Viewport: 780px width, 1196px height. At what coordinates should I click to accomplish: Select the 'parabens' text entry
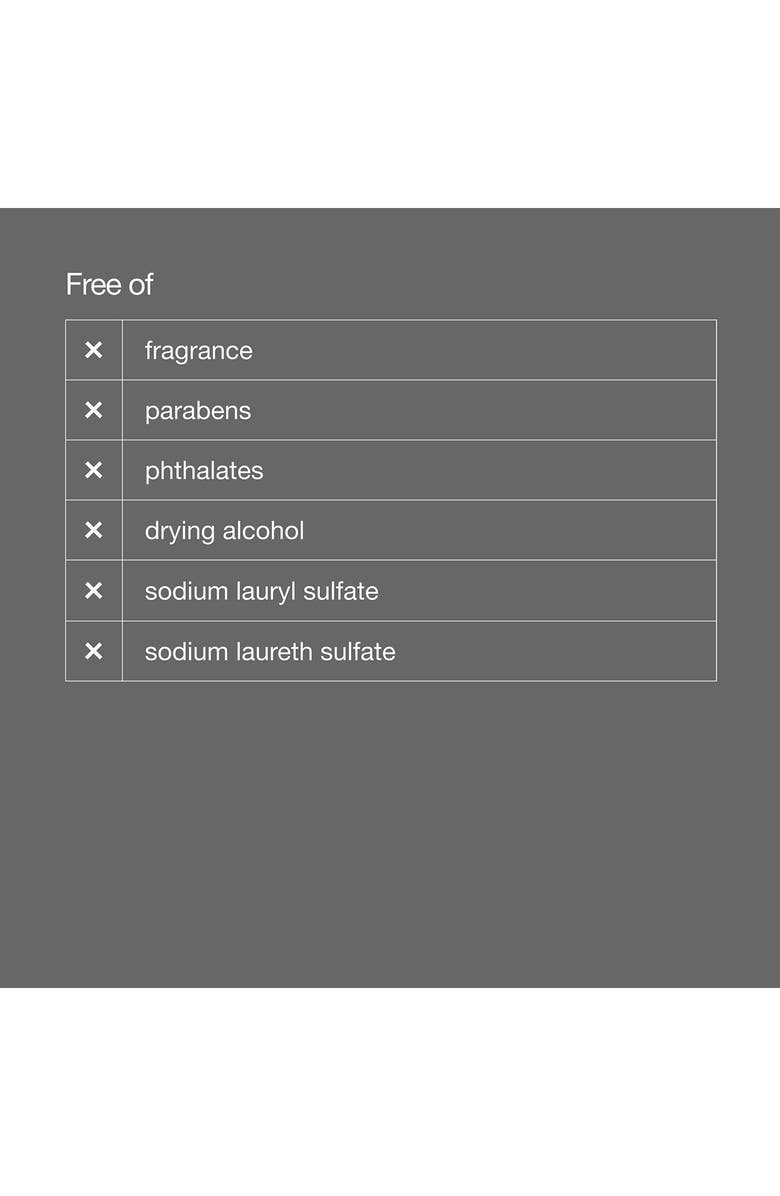pos(198,411)
